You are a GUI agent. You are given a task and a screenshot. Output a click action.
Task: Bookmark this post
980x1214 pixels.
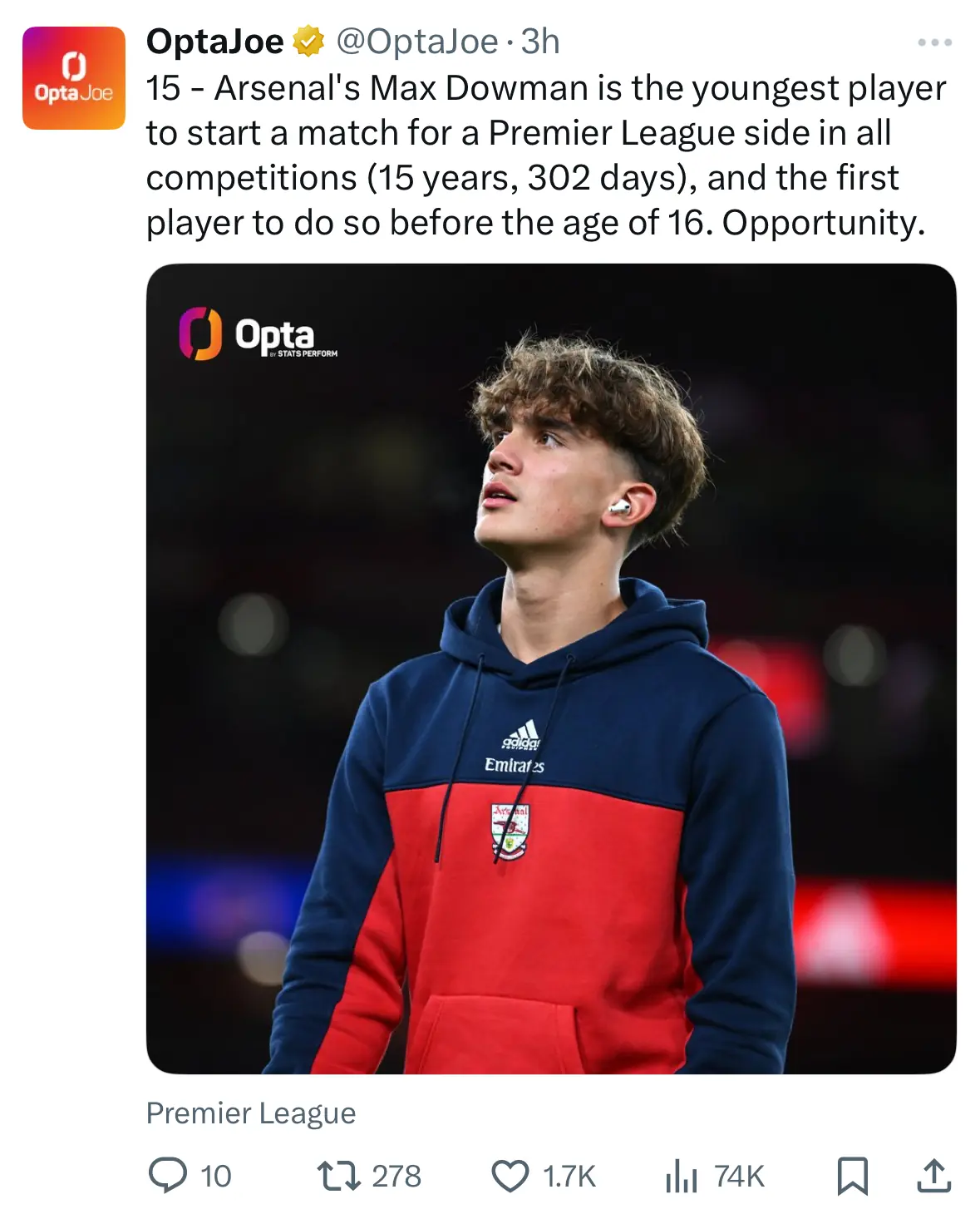click(852, 1176)
